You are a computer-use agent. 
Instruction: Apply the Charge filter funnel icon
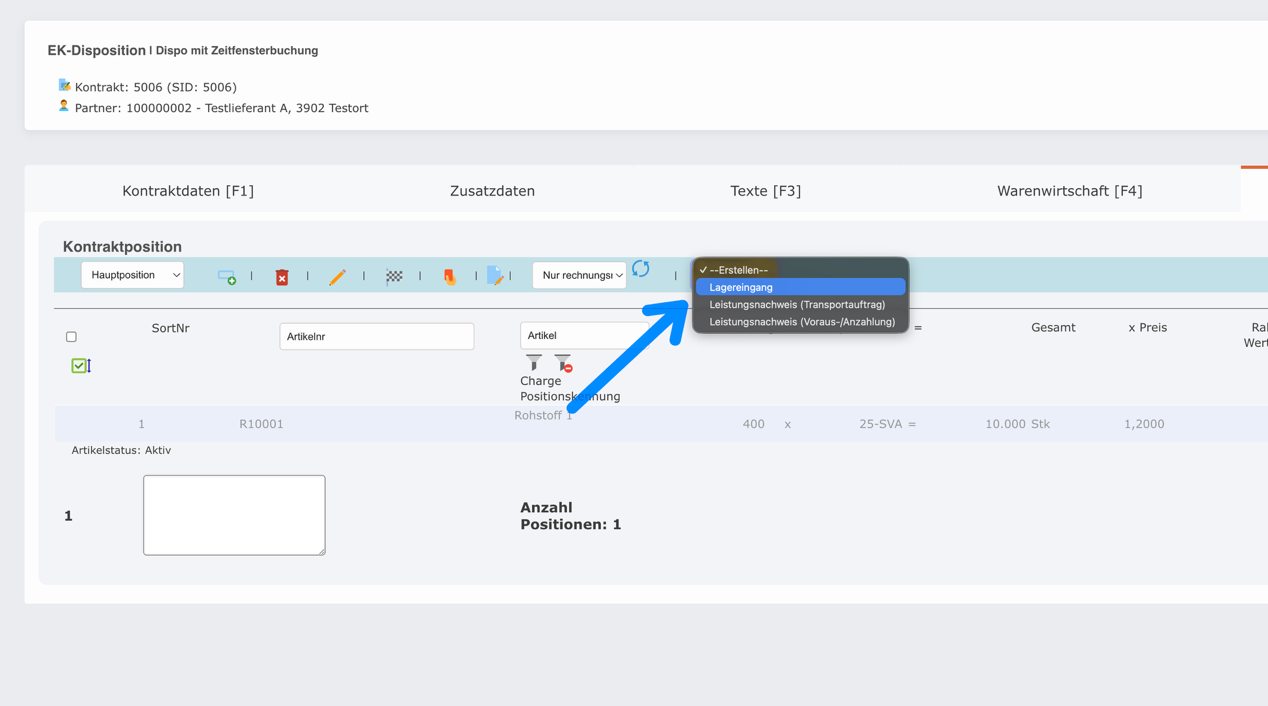533,362
